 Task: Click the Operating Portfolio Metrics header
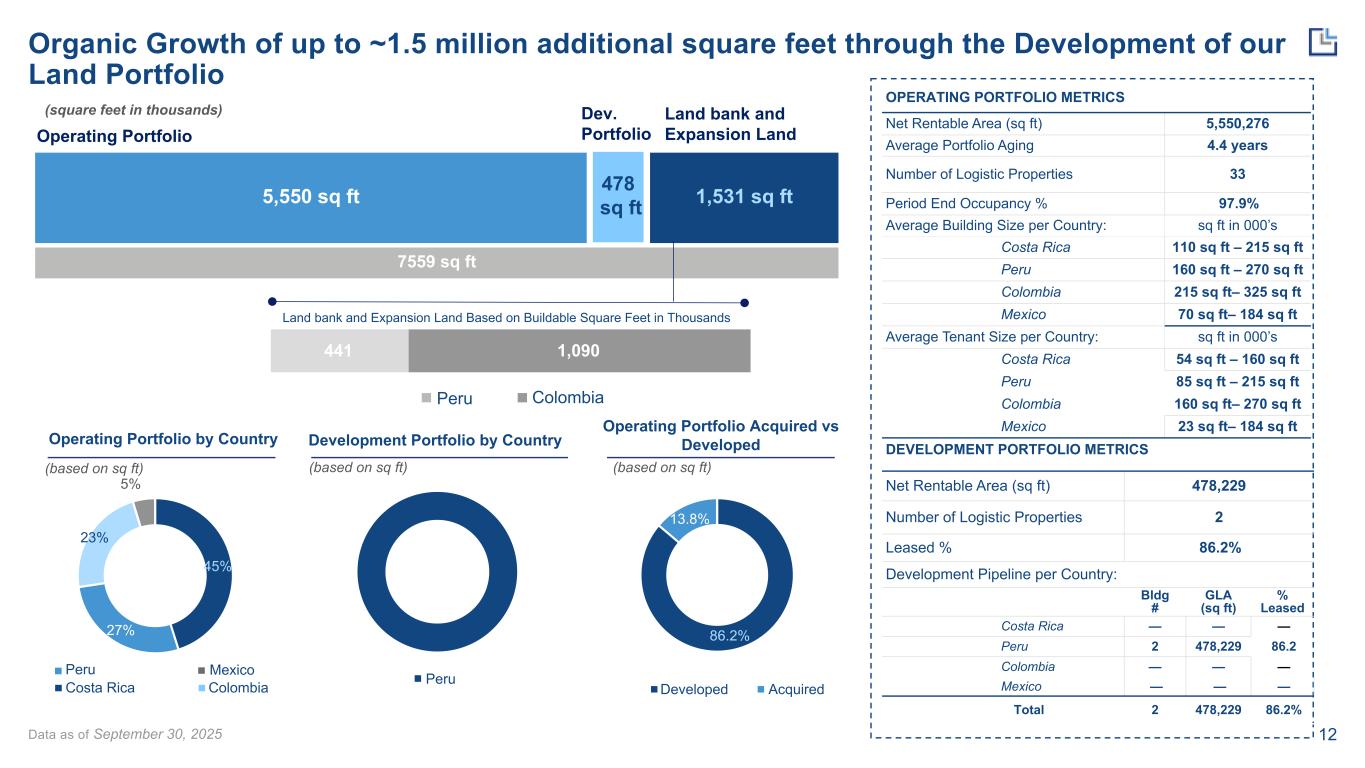[1005, 97]
